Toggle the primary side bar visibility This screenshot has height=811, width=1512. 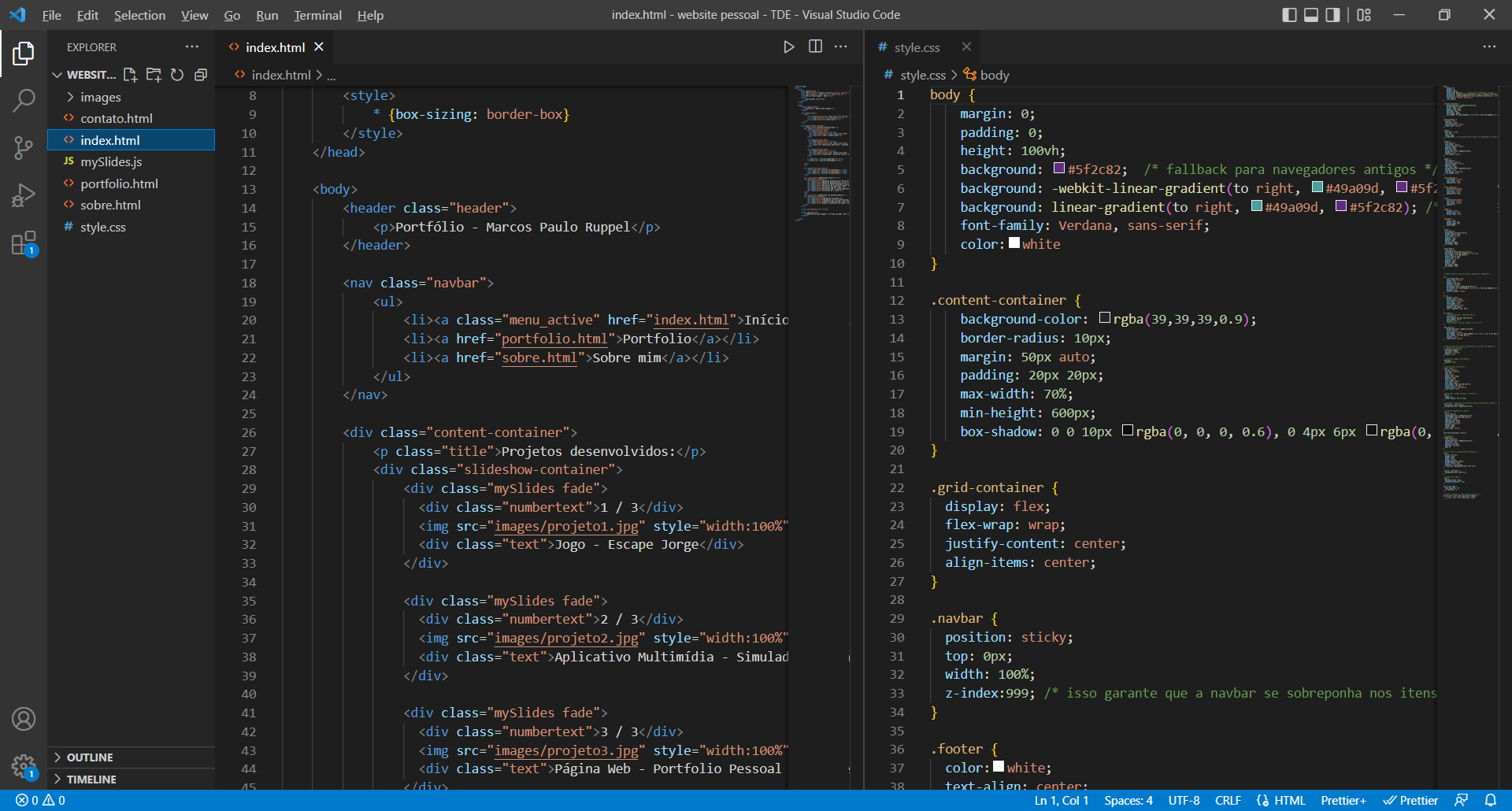(x=1289, y=15)
